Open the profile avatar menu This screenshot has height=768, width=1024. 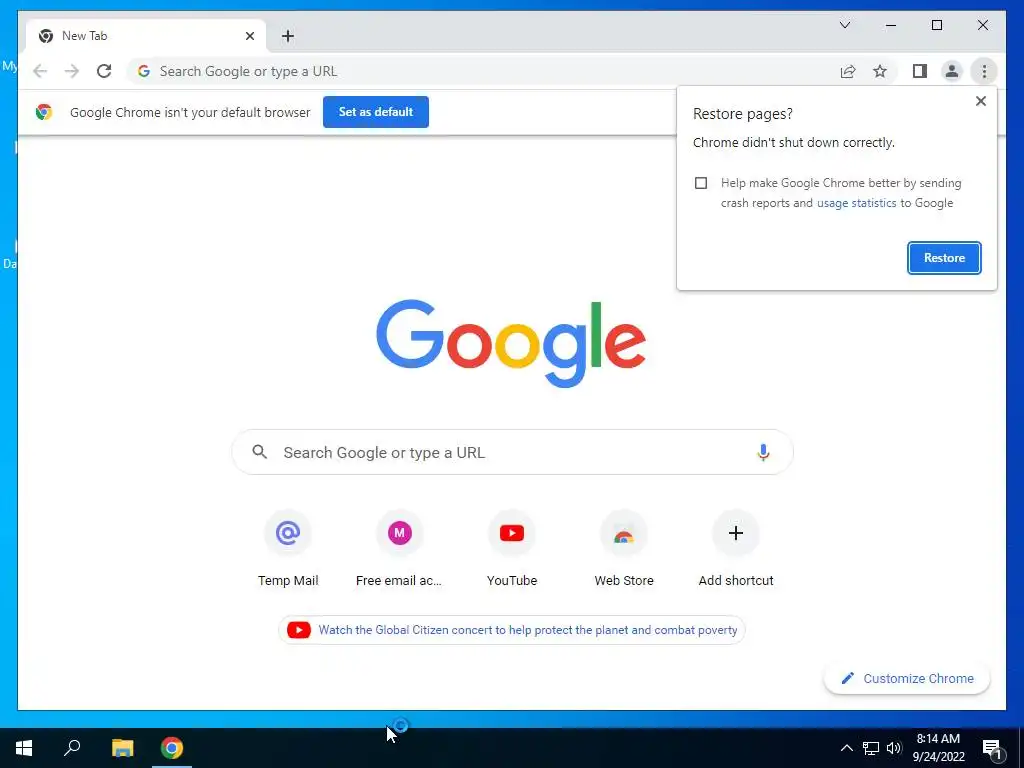point(952,71)
